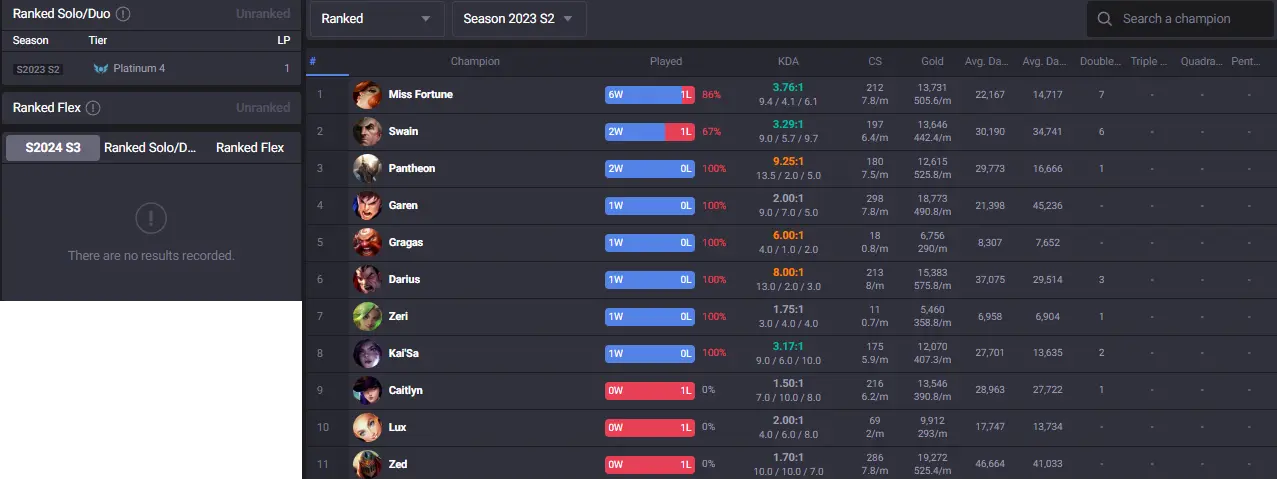Screen dimensions: 1277x483
Task: Click the Ranked Solo/Duo info icon
Action: [x=123, y=14]
